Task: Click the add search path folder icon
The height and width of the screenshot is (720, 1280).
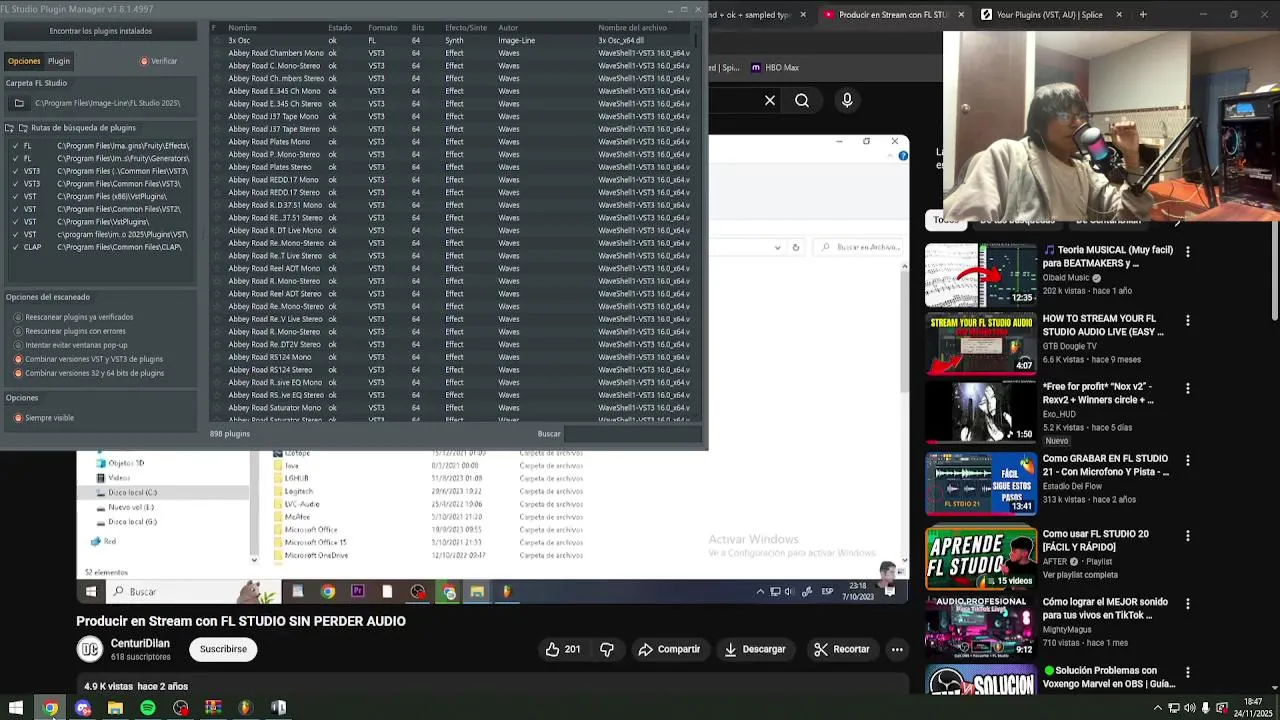Action: (x=9, y=128)
